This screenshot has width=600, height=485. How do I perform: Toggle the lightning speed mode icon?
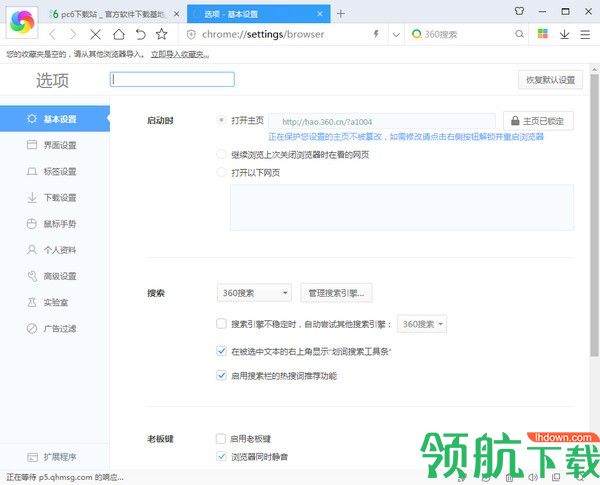pyautogui.click(x=376, y=34)
